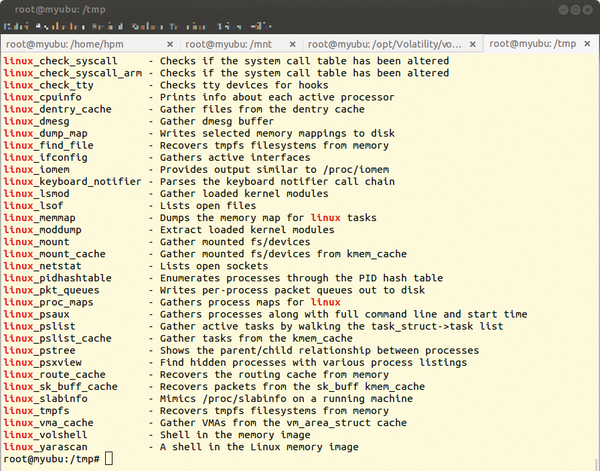600x471 pixels.
Task: Click the linux_volshell plugin name
Action: click(x=46, y=435)
